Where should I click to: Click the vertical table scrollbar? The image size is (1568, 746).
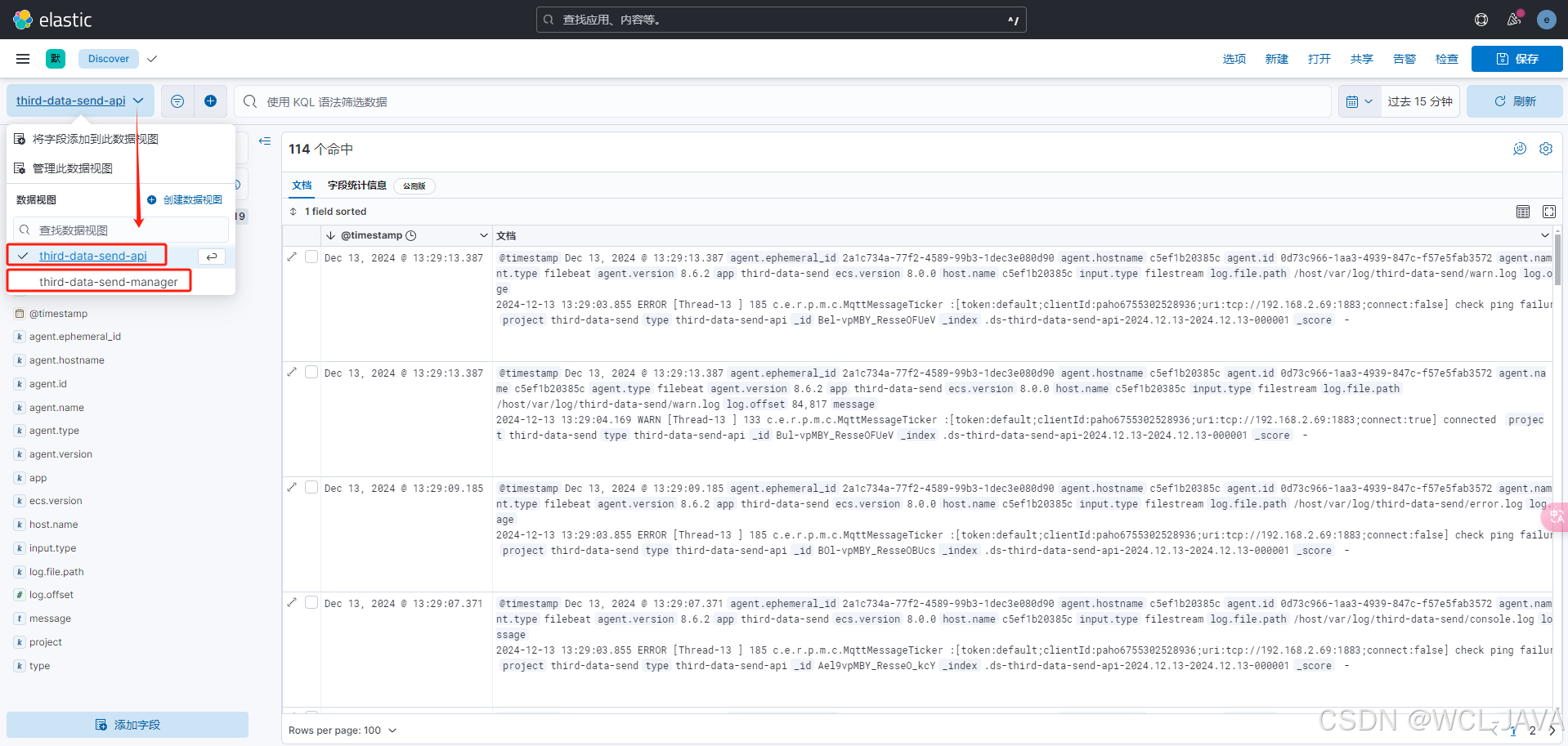click(x=1557, y=258)
